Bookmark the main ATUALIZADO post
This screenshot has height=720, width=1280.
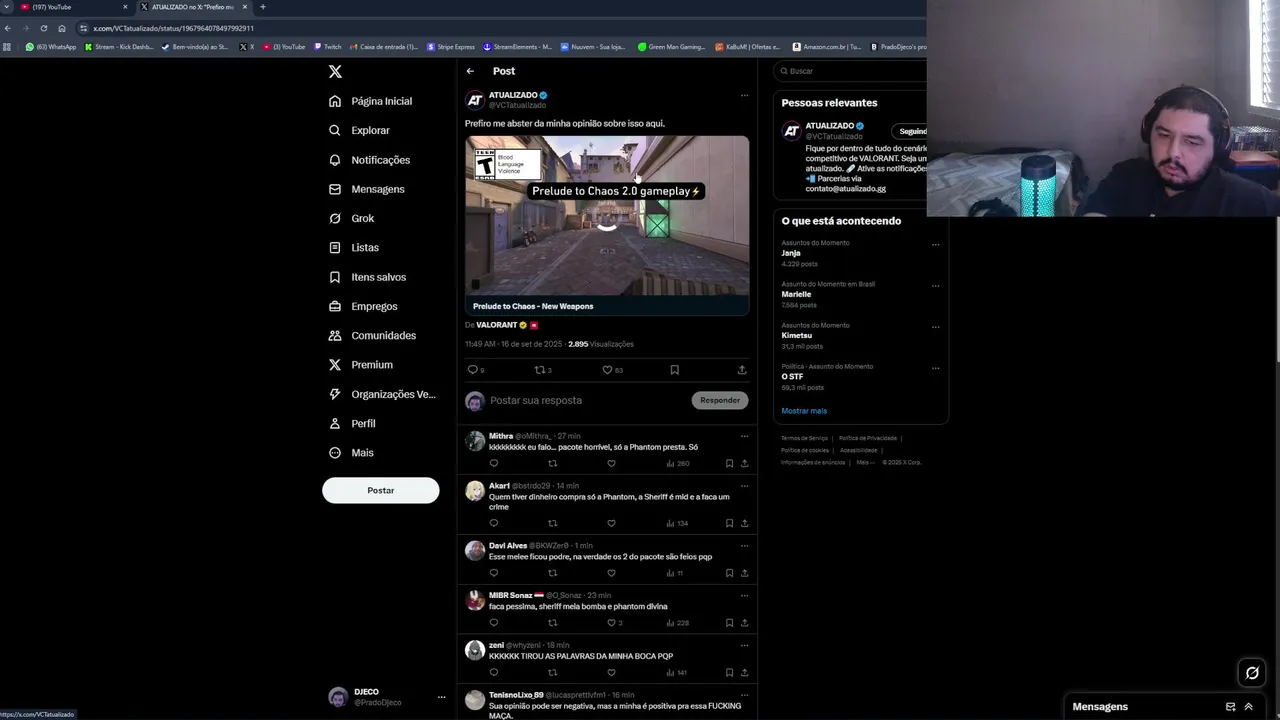(x=674, y=370)
